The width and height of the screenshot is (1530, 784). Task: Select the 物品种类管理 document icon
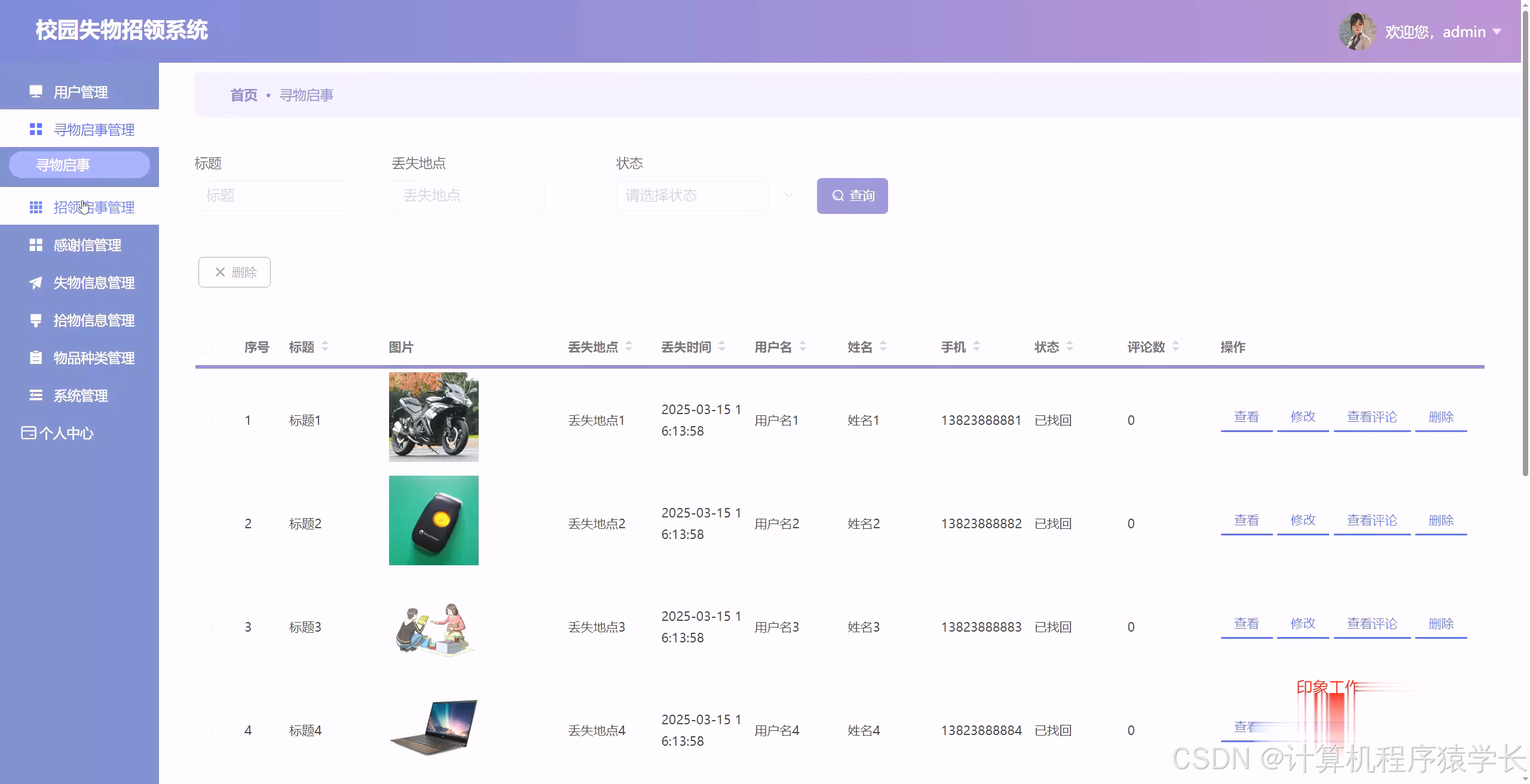pyautogui.click(x=36, y=358)
